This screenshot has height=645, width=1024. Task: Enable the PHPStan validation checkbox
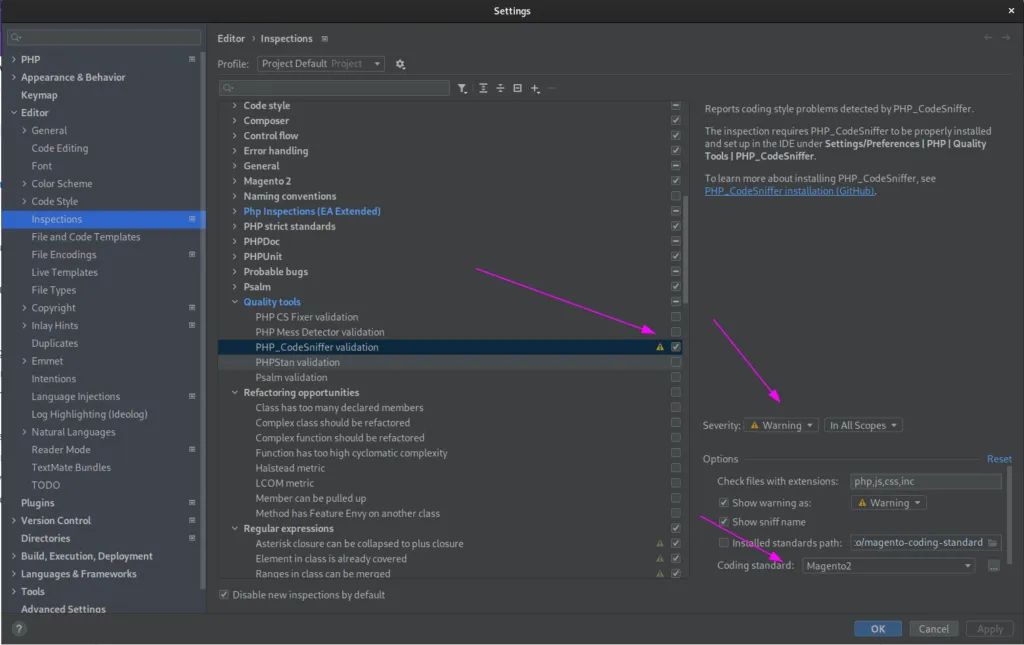[x=675, y=362]
